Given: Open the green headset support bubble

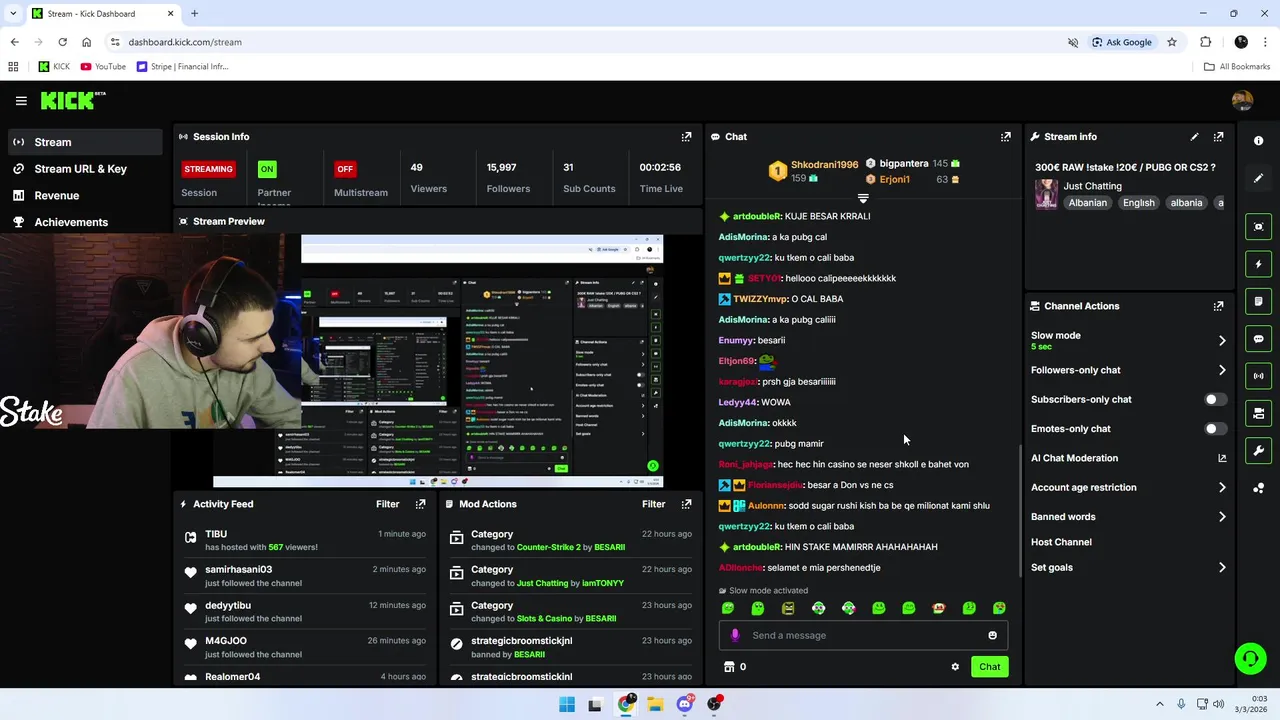Looking at the screenshot, I should pos(1250,658).
